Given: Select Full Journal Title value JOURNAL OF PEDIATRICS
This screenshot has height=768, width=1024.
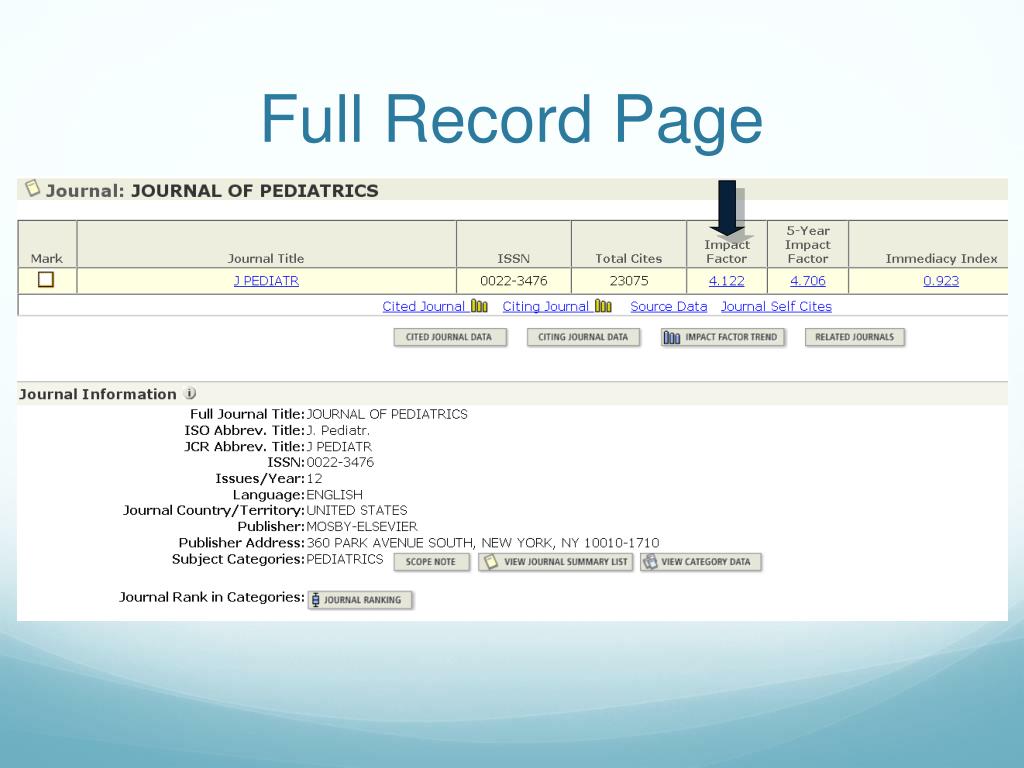Looking at the screenshot, I should click(x=387, y=414).
